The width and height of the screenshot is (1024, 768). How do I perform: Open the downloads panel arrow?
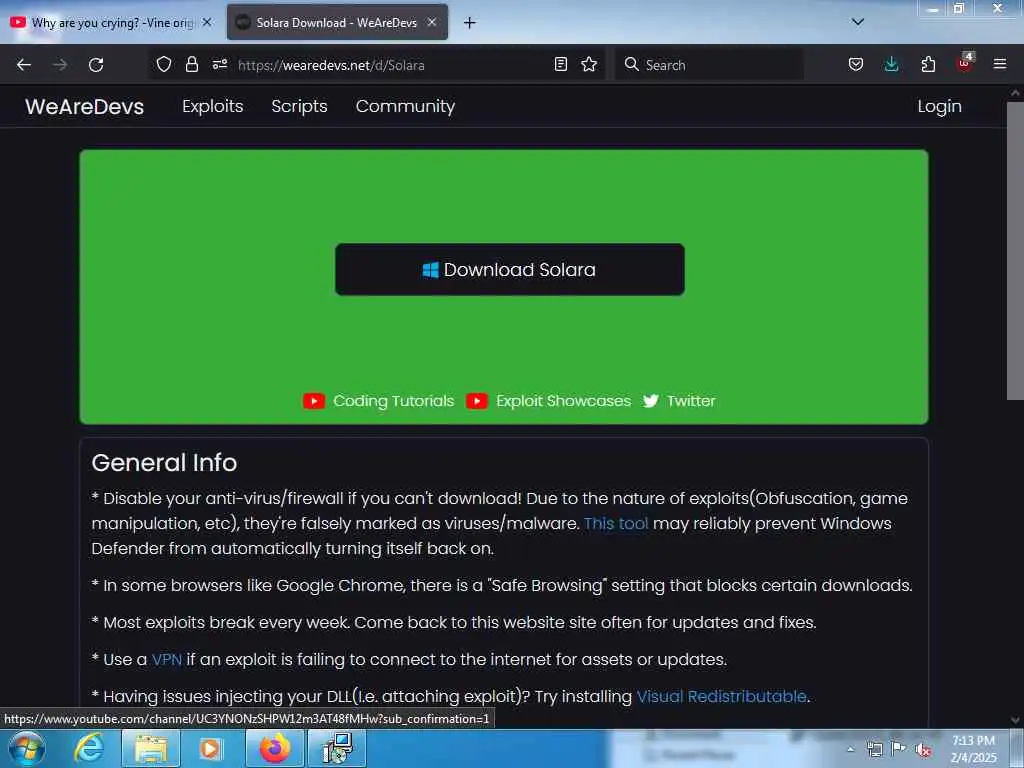(x=891, y=65)
